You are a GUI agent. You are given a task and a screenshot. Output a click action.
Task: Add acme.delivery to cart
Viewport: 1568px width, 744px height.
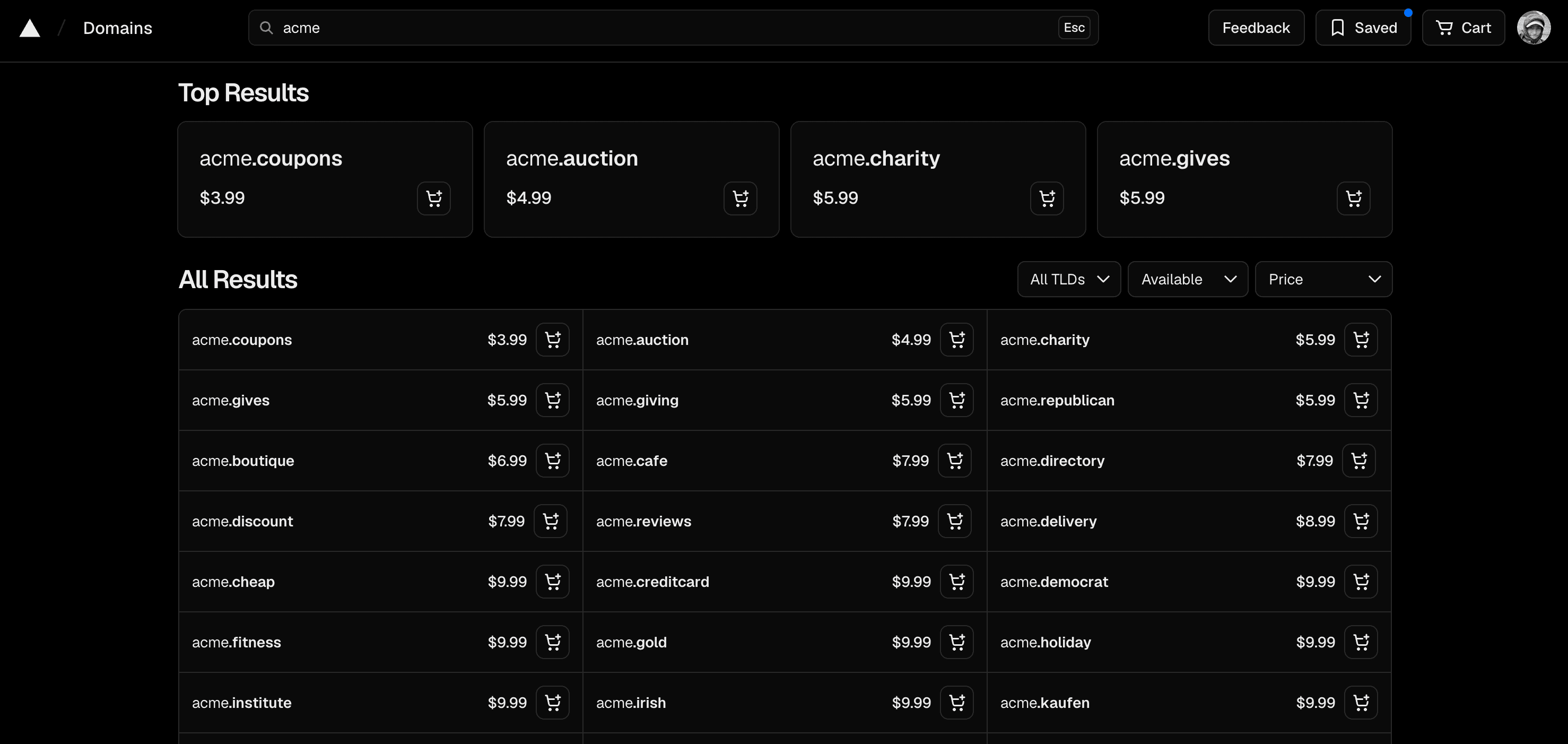click(1361, 521)
